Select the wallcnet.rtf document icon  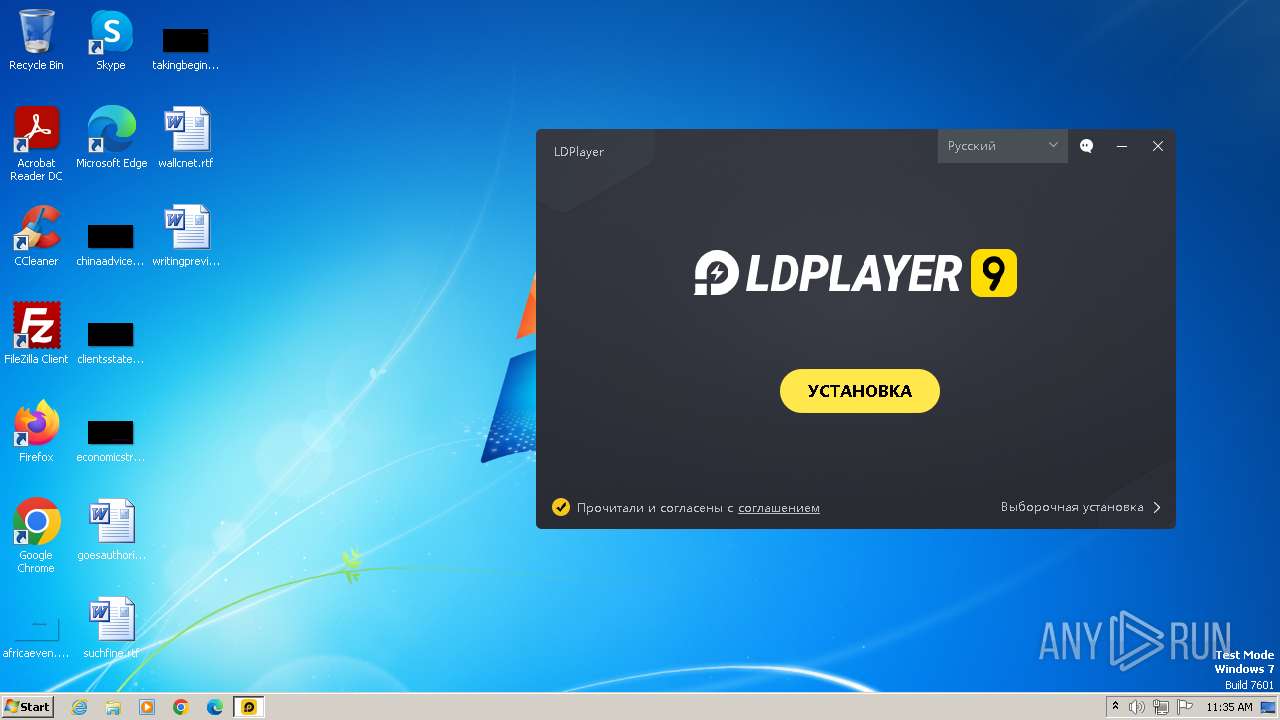point(186,138)
